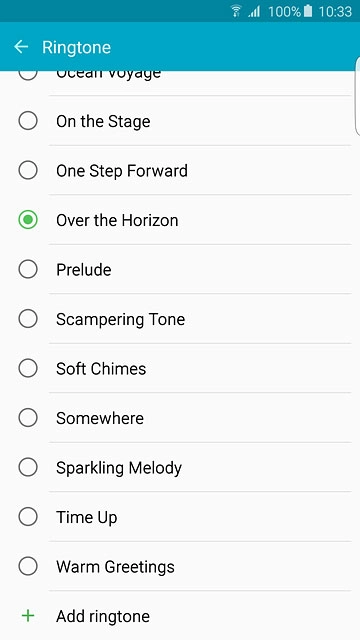This screenshot has height=640, width=360.
Task: Tap the edge panel handle
Action: (358, 96)
